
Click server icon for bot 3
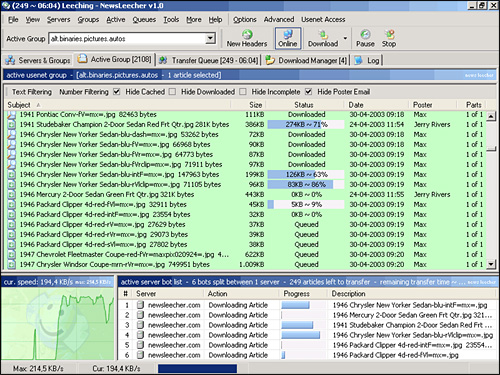pos(140,325)
